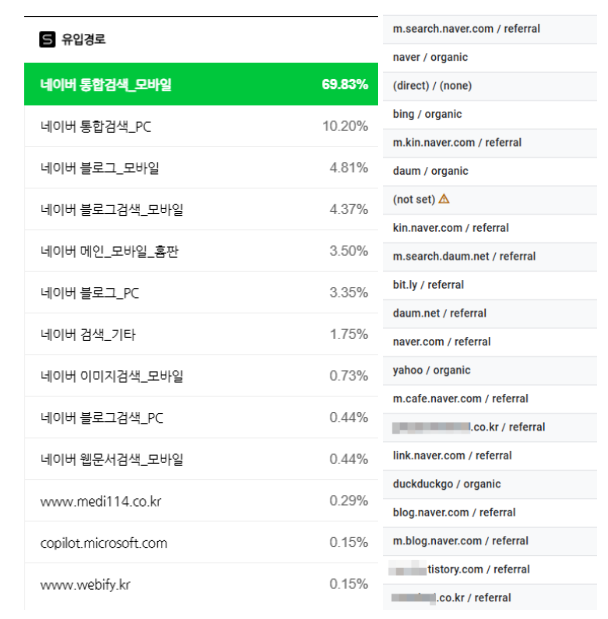
Task: Click the blurred tistory.com / referral row
Action: pos(490,569)
